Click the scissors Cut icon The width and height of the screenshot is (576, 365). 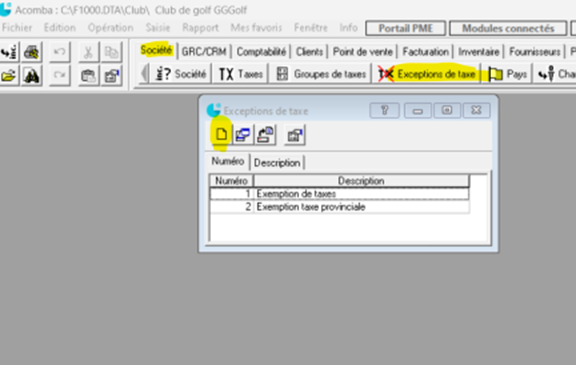88,53
